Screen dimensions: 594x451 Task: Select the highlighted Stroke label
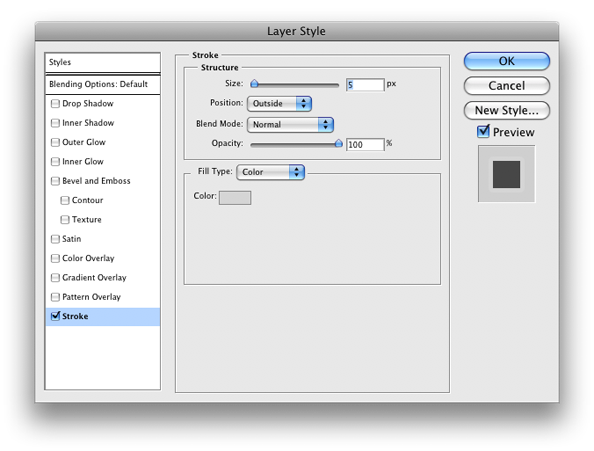pos(75,316)
